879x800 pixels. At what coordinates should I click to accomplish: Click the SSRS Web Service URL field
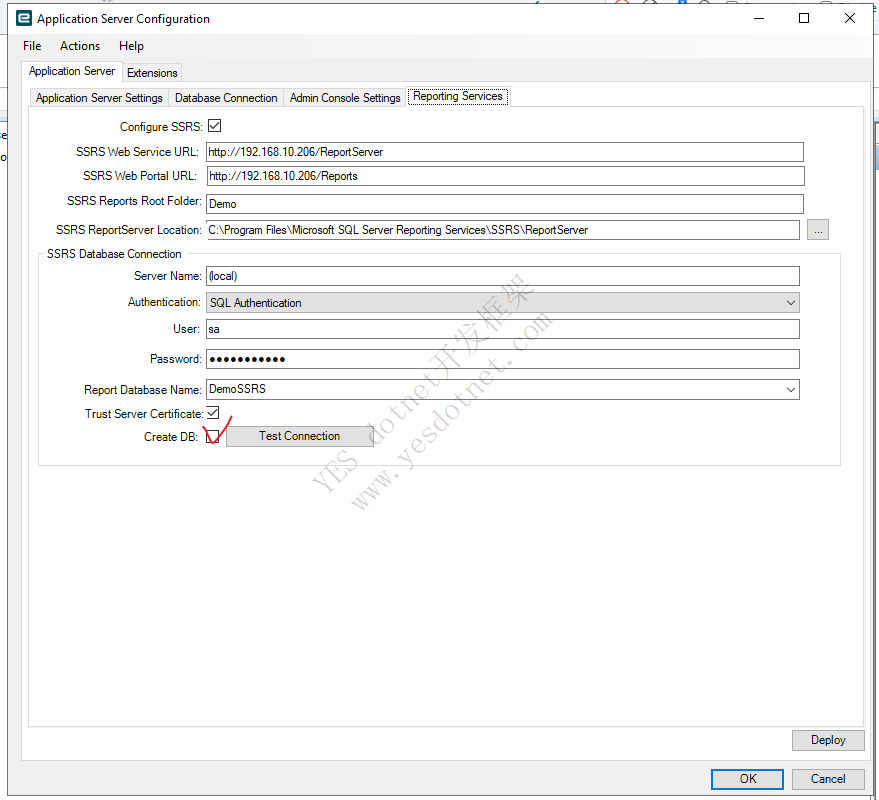pos(504,152)
